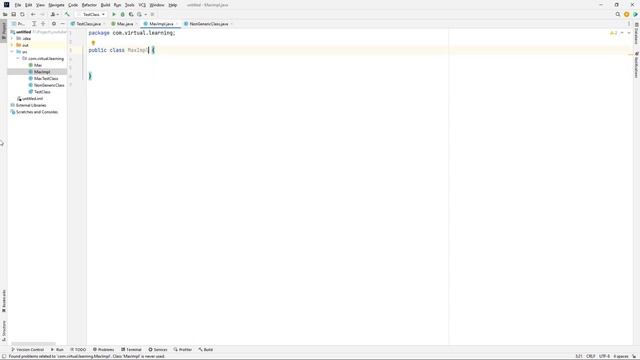640x360 pixels.
Task: Open the Run tool window button
Action: [x=57, y=349]
